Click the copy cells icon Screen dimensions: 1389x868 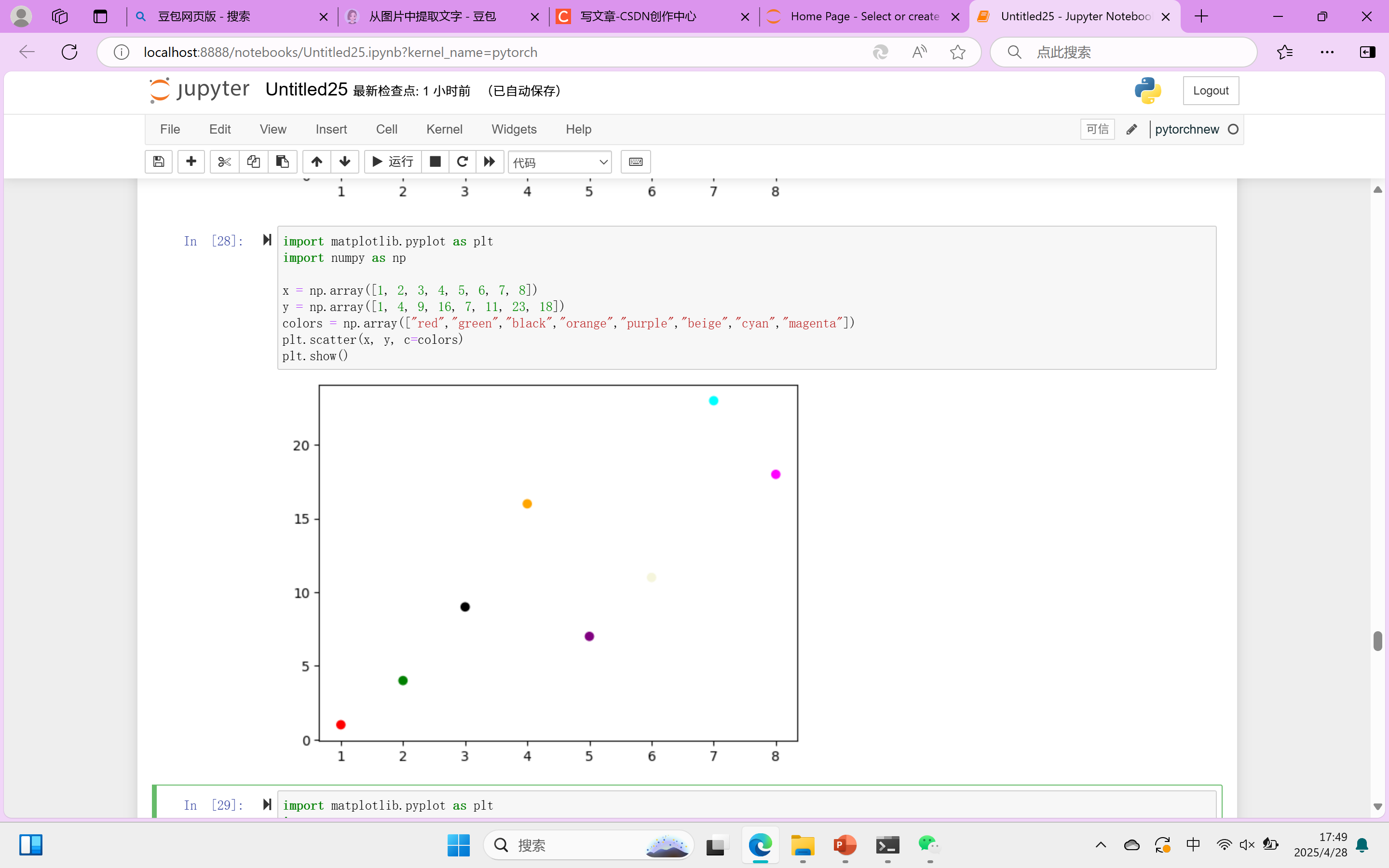tap(253, 162)
